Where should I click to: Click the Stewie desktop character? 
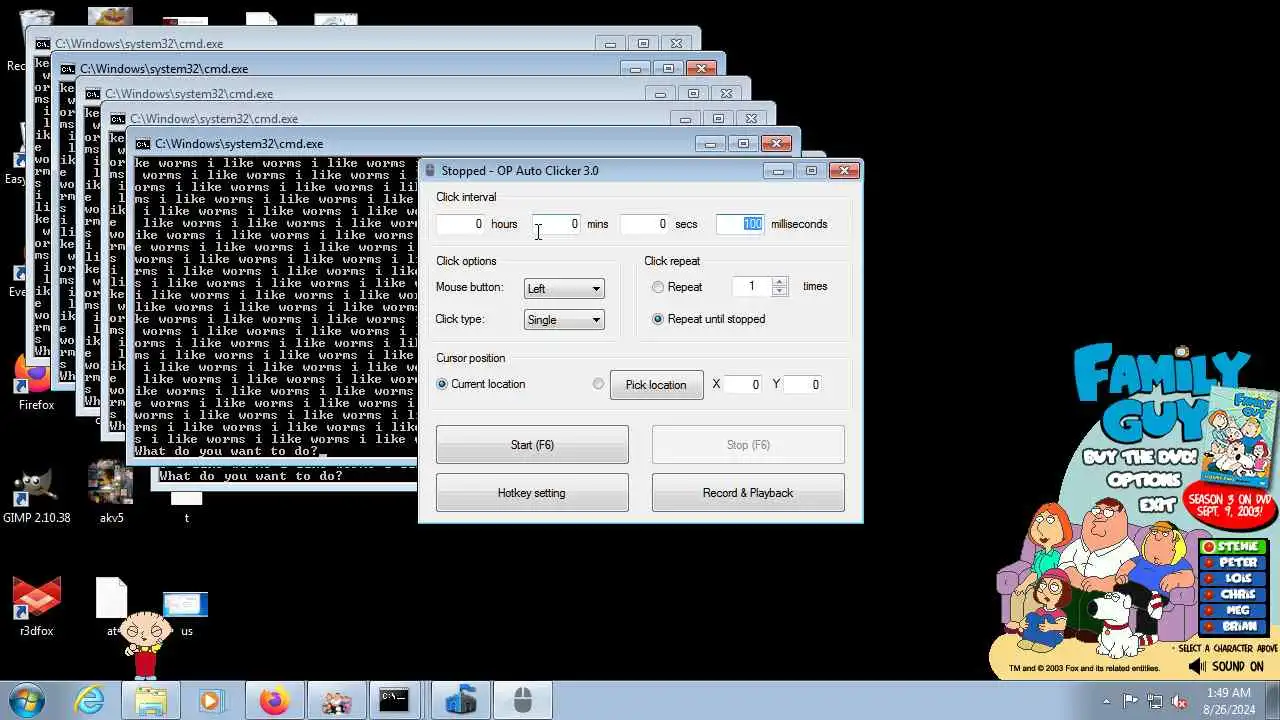[x=147, y=644]
